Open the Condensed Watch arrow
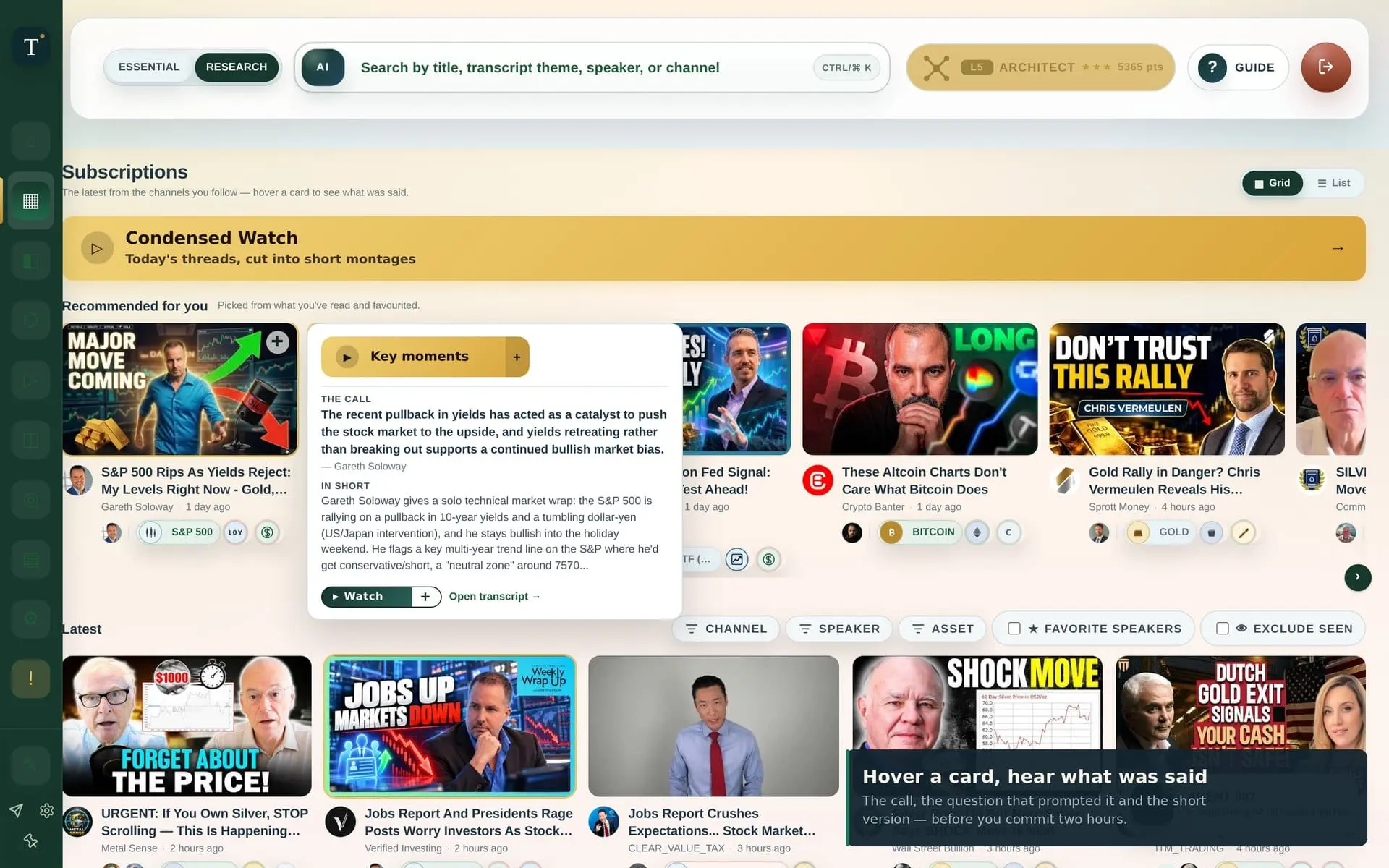The height and width of the screenshot is (868, 1389). pyautogui.click(x=1338, y=248)
